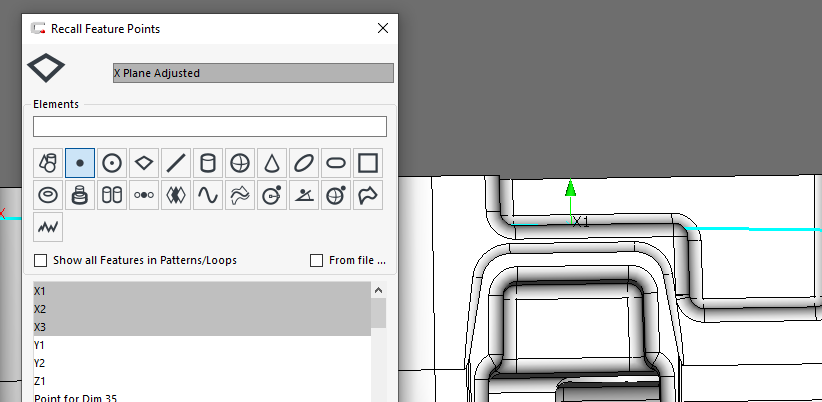The width and height of the screenshot is (822, 402).
Task: Select the Line feature filter icon
Action: point(176,163)
